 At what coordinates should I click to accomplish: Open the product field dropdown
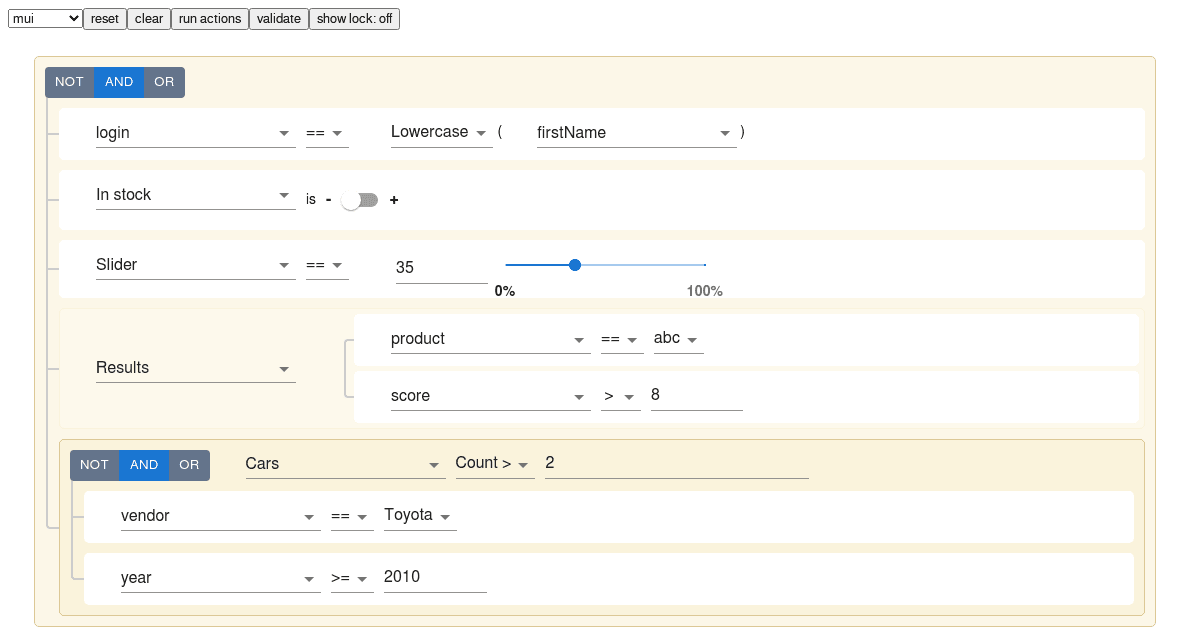click(491, 339)
